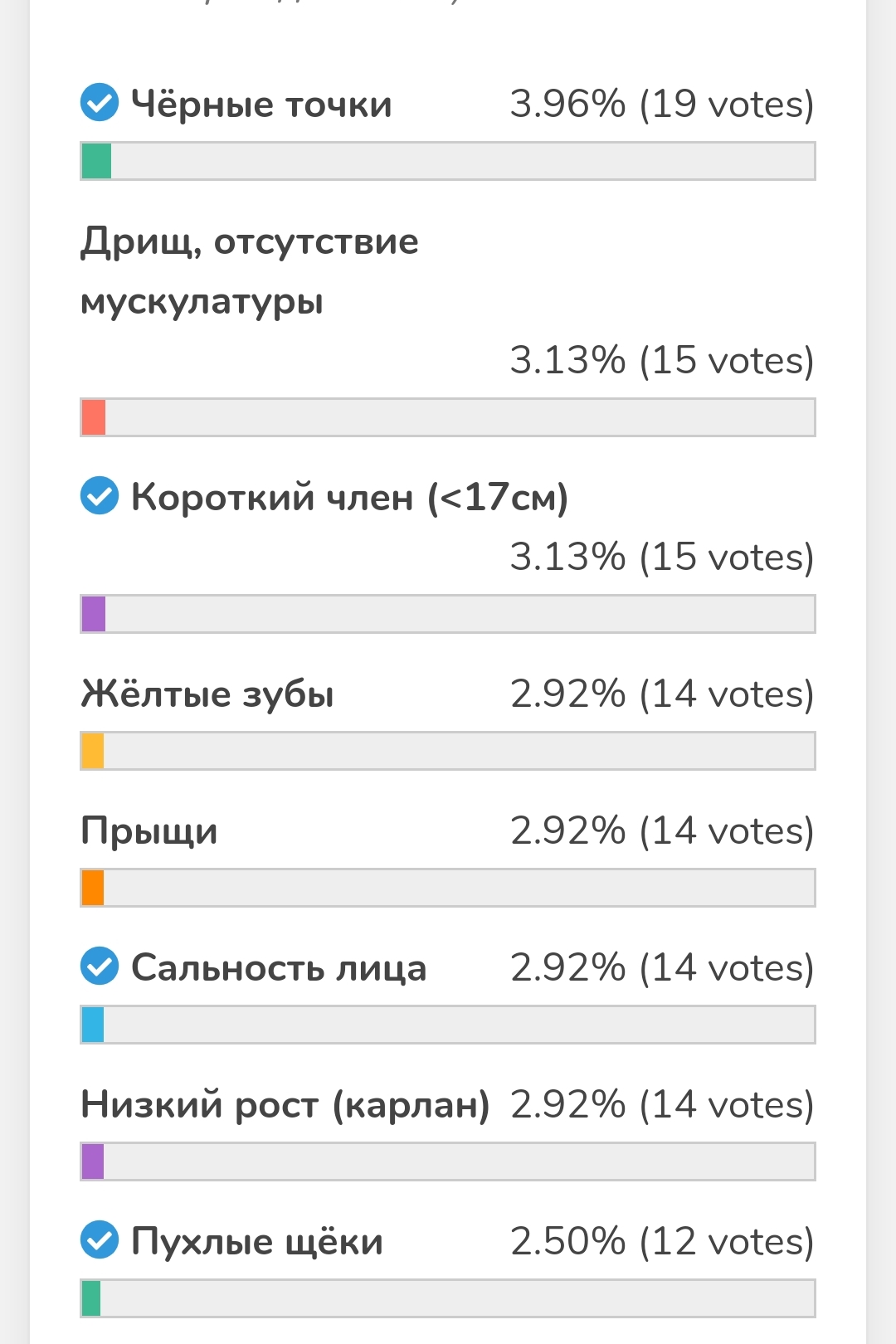Screen dimensions: 896x1344
Task: Click the green Пухлые щёки result bar
Action: [x=448, y=1298]
